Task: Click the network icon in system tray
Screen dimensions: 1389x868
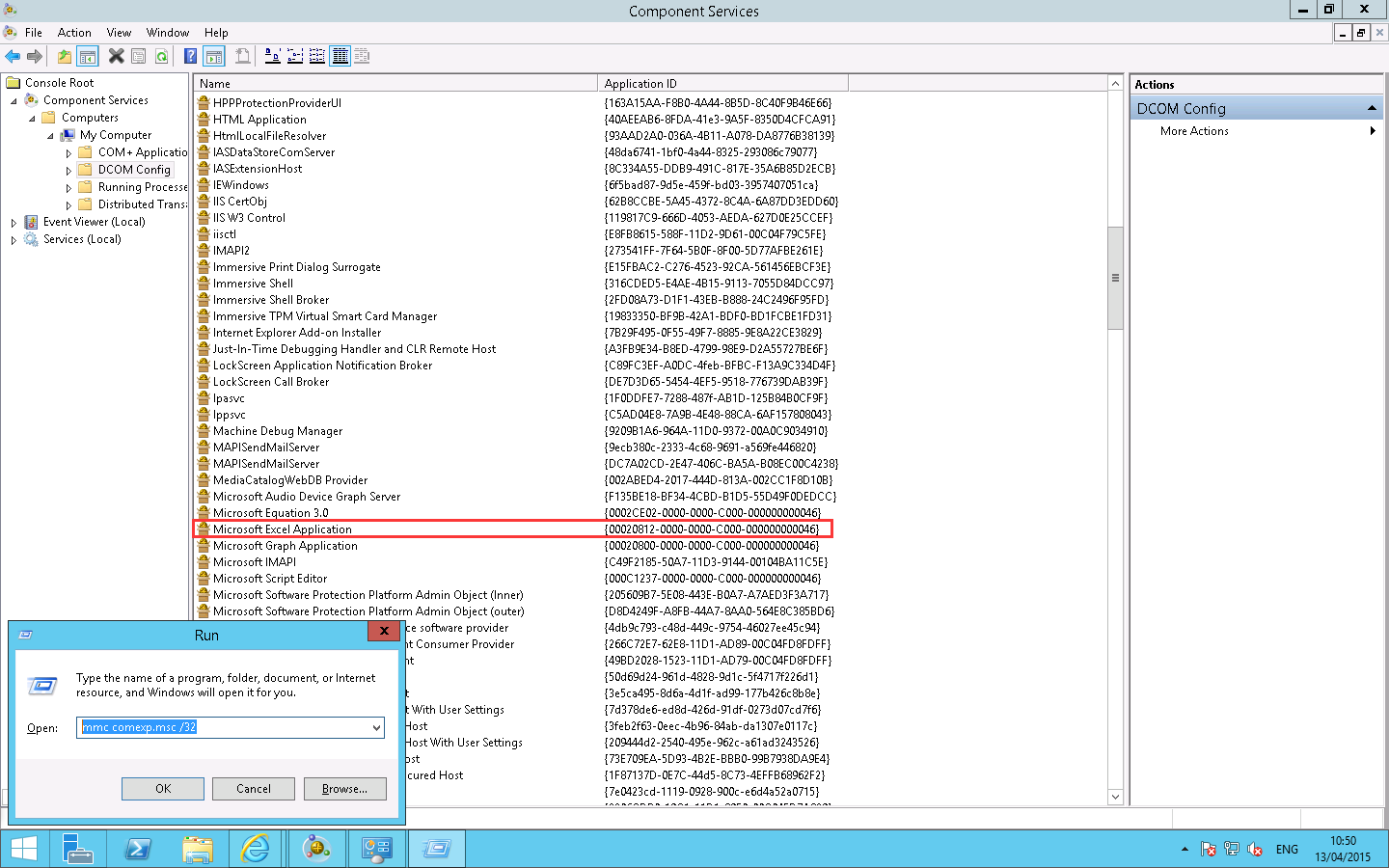Action: tap(1232, 849)
